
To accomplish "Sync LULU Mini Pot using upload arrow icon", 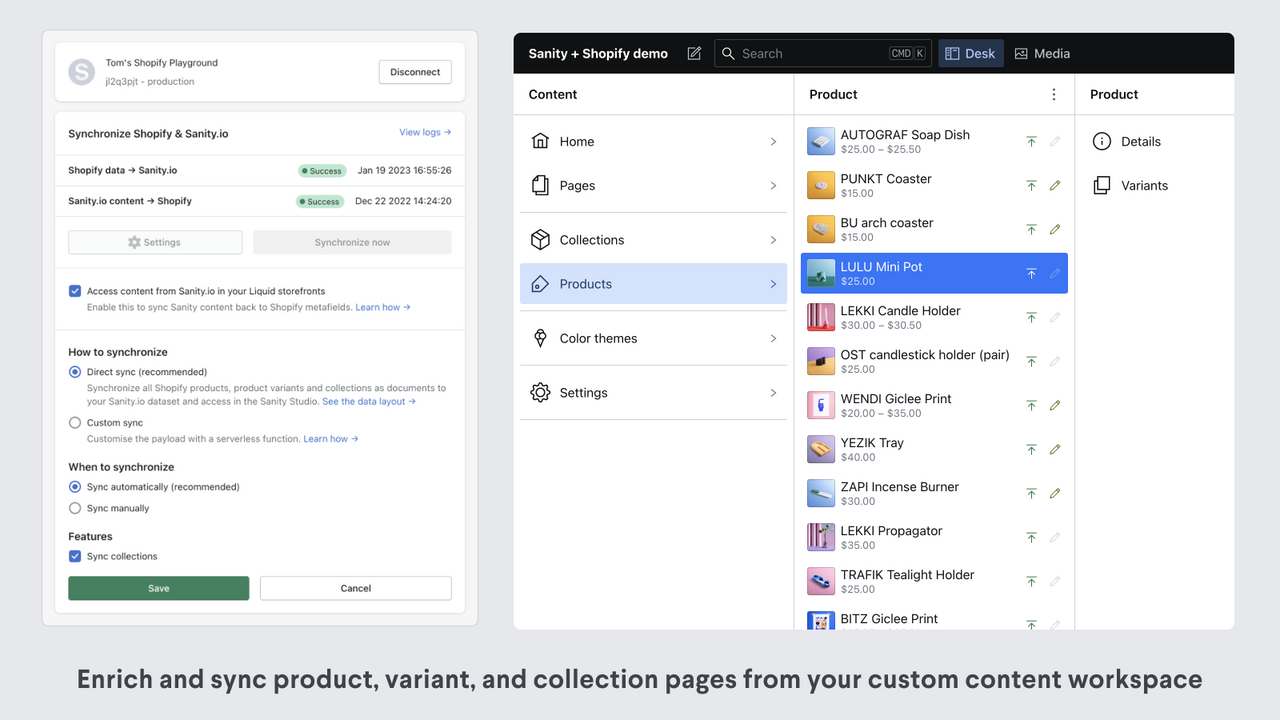I will point(1031,273).
